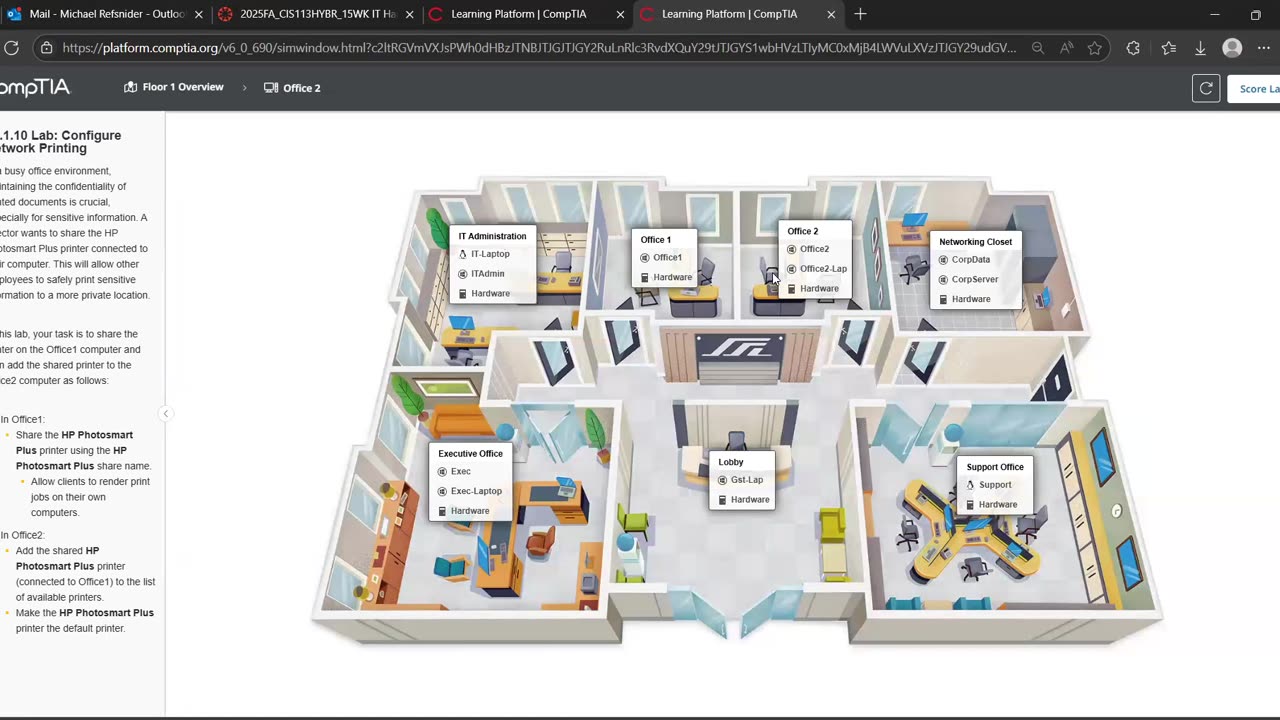Open Hardware under Office 2
Screen dimensions: 1280x720
coord(819,289)
